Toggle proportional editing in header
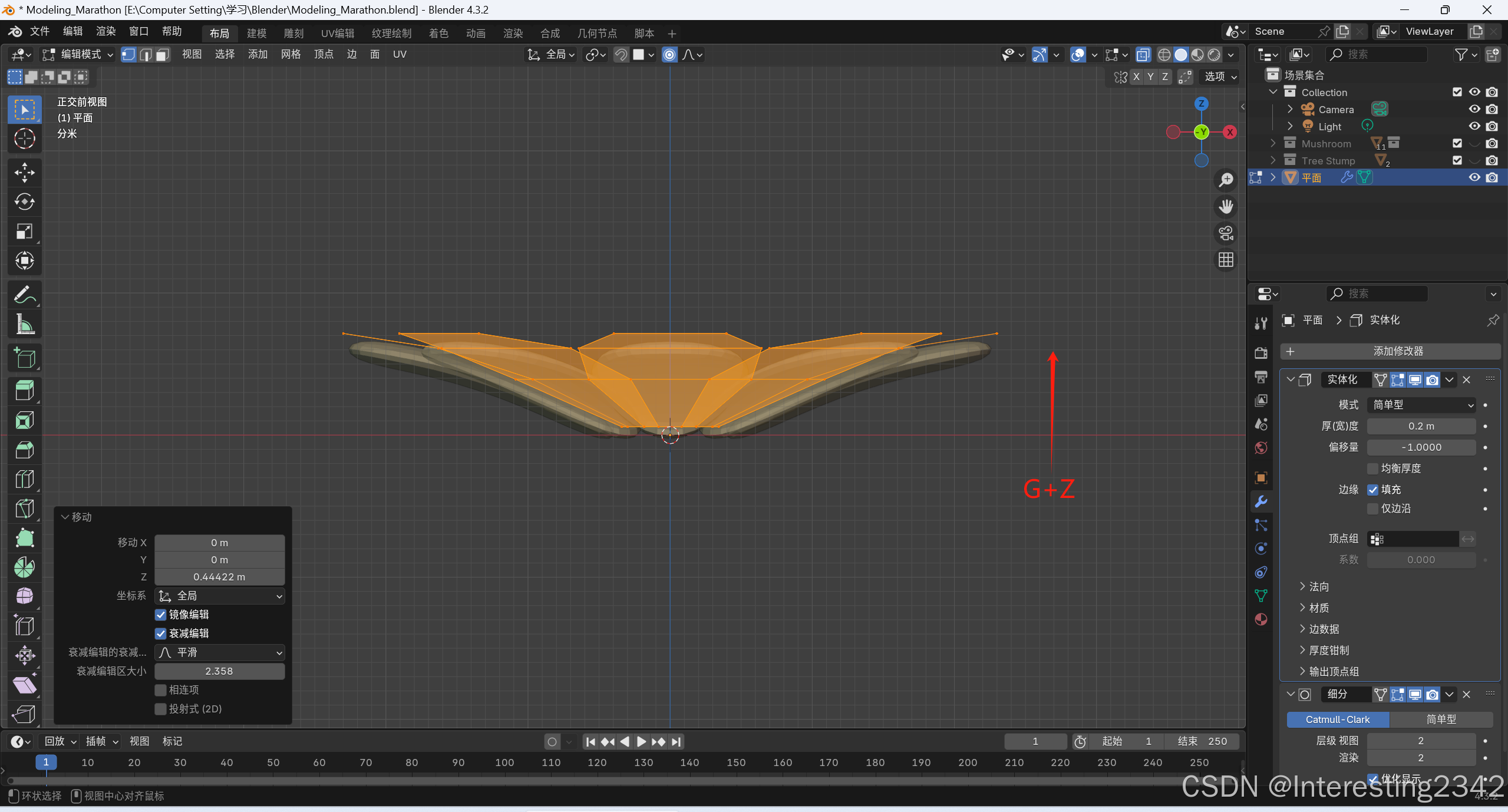The height and width of the screenshot is (812, 1508). click(669, 55)
